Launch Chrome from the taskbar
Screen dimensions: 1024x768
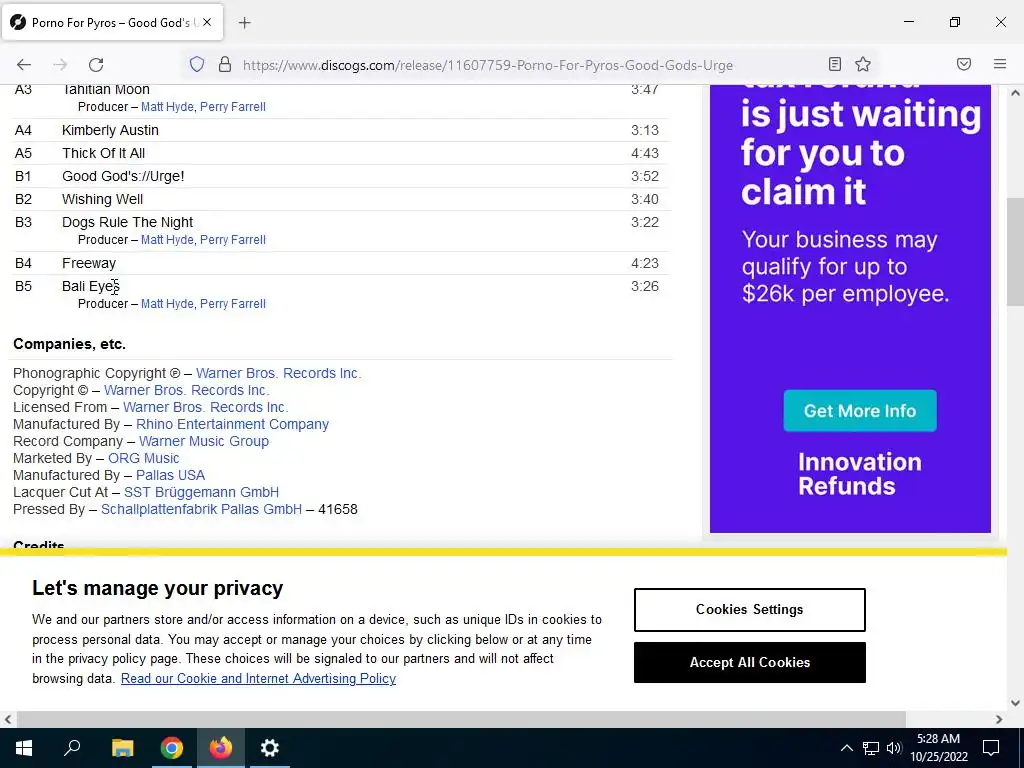[171, 748]
